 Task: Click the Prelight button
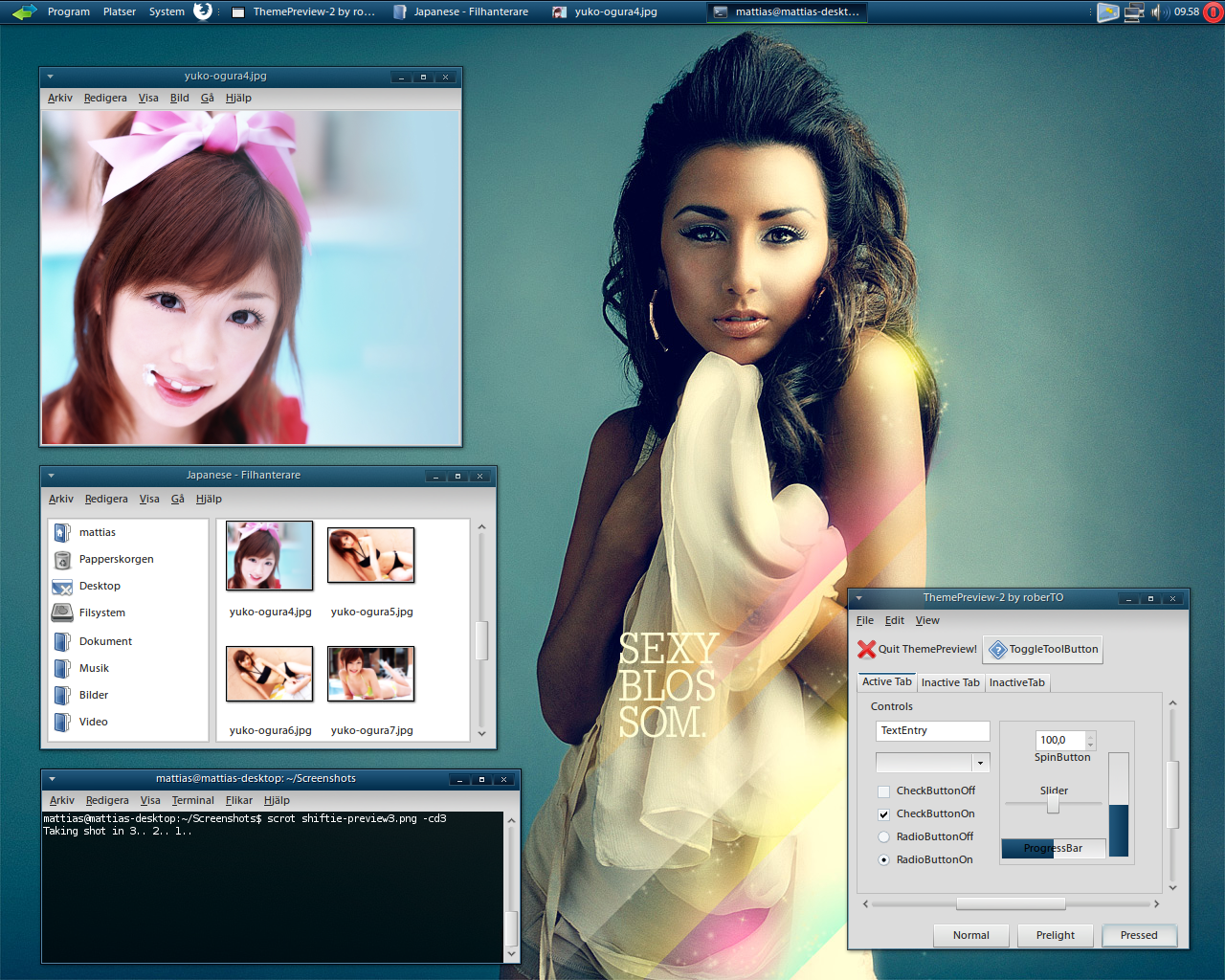tap(1056, 936)
